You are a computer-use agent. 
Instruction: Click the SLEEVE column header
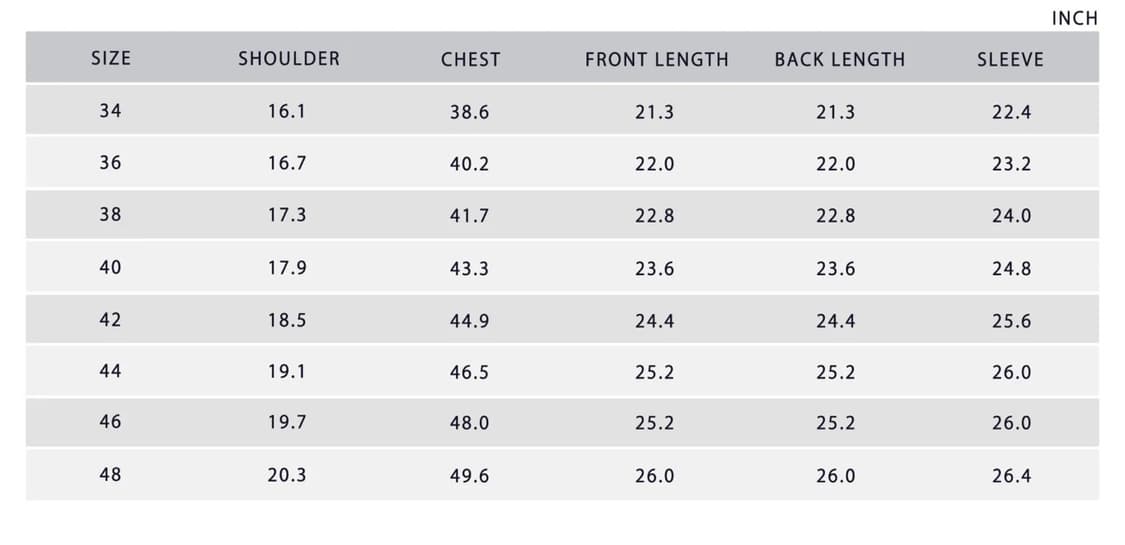click(1010, 59)
